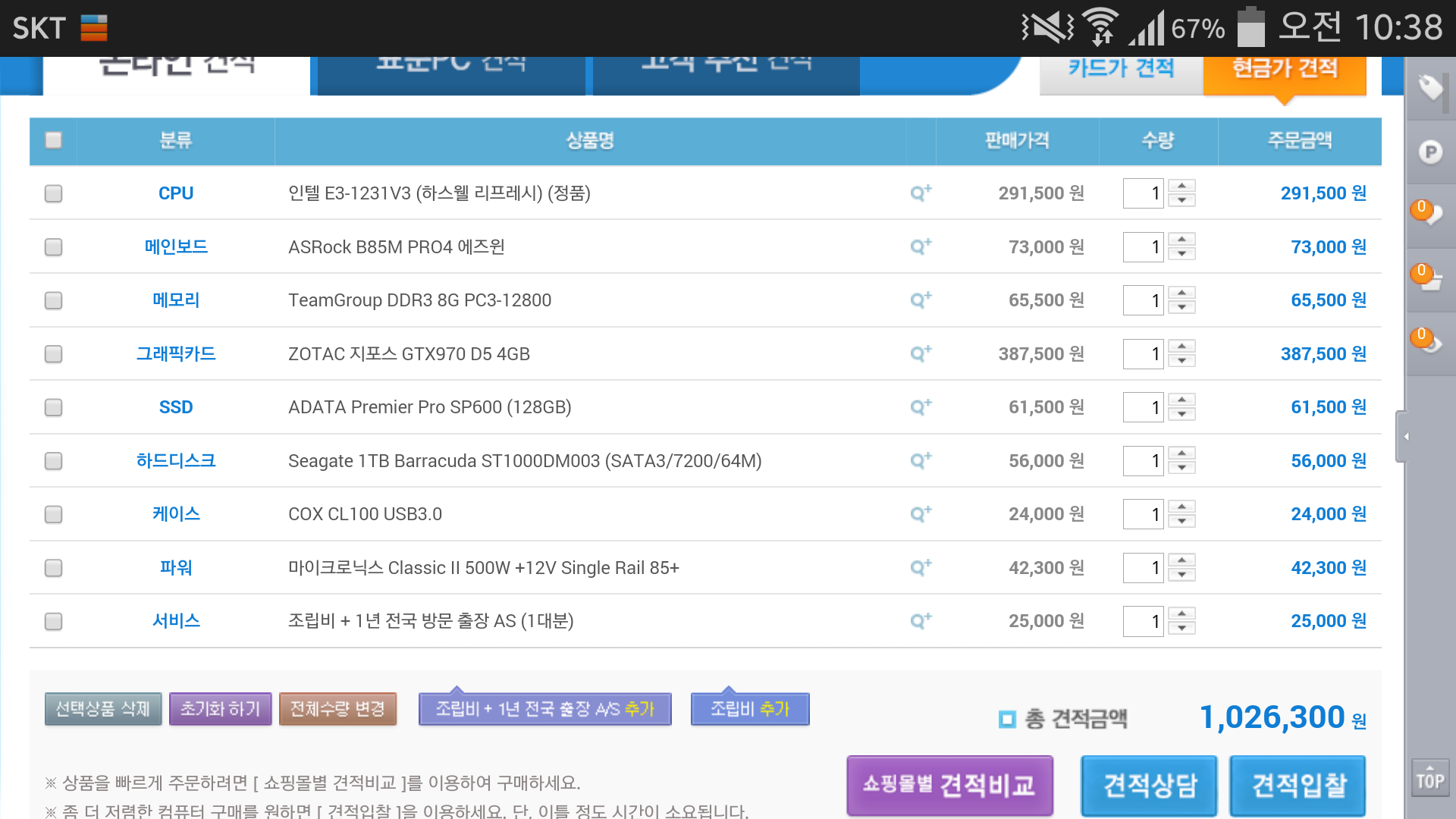This screenshot has height=819, width=1456.
Task: Open the 그래픽카드 category link
Action: pos(176,354)
